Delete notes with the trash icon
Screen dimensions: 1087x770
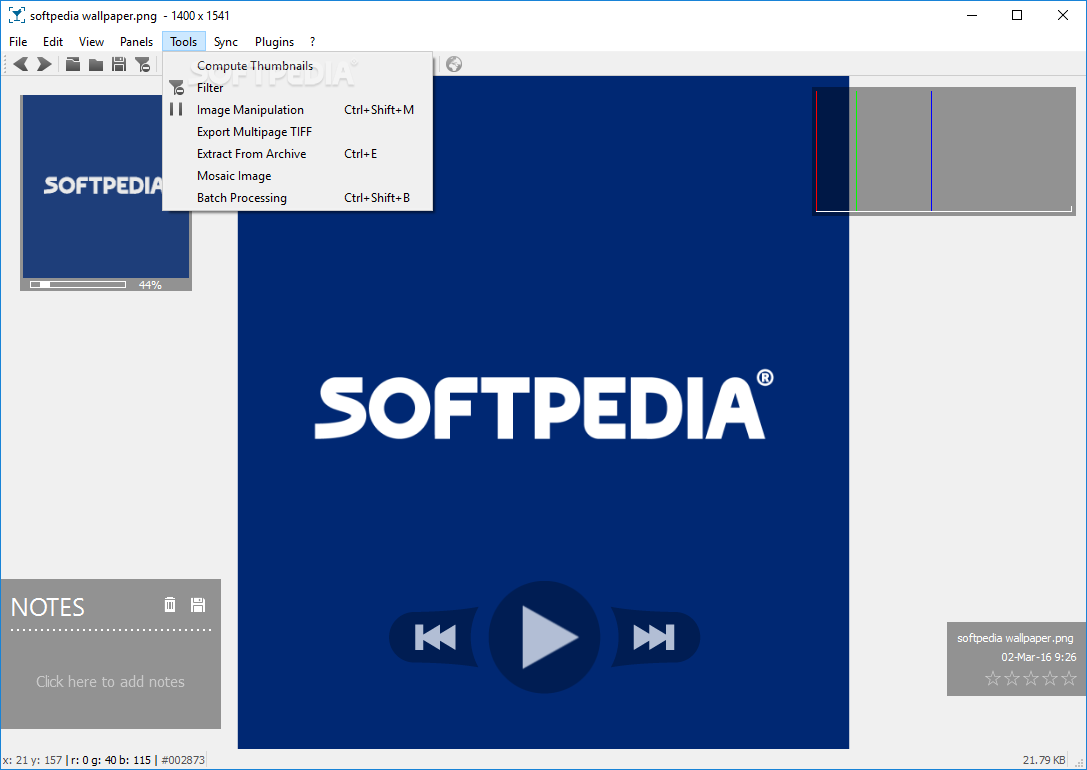(170, 604)
